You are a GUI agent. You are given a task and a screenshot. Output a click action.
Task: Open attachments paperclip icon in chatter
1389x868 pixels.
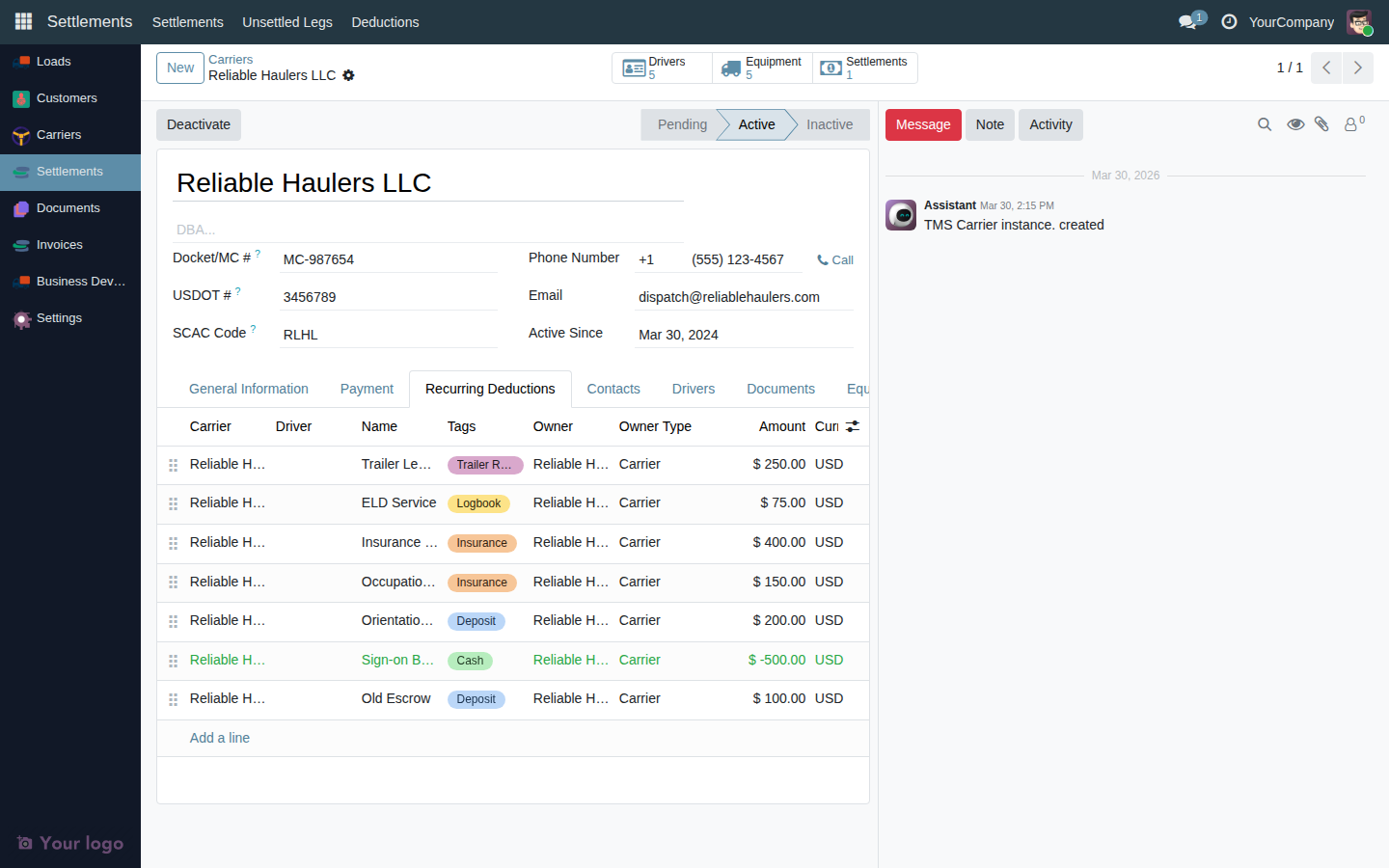point(1322,124)
